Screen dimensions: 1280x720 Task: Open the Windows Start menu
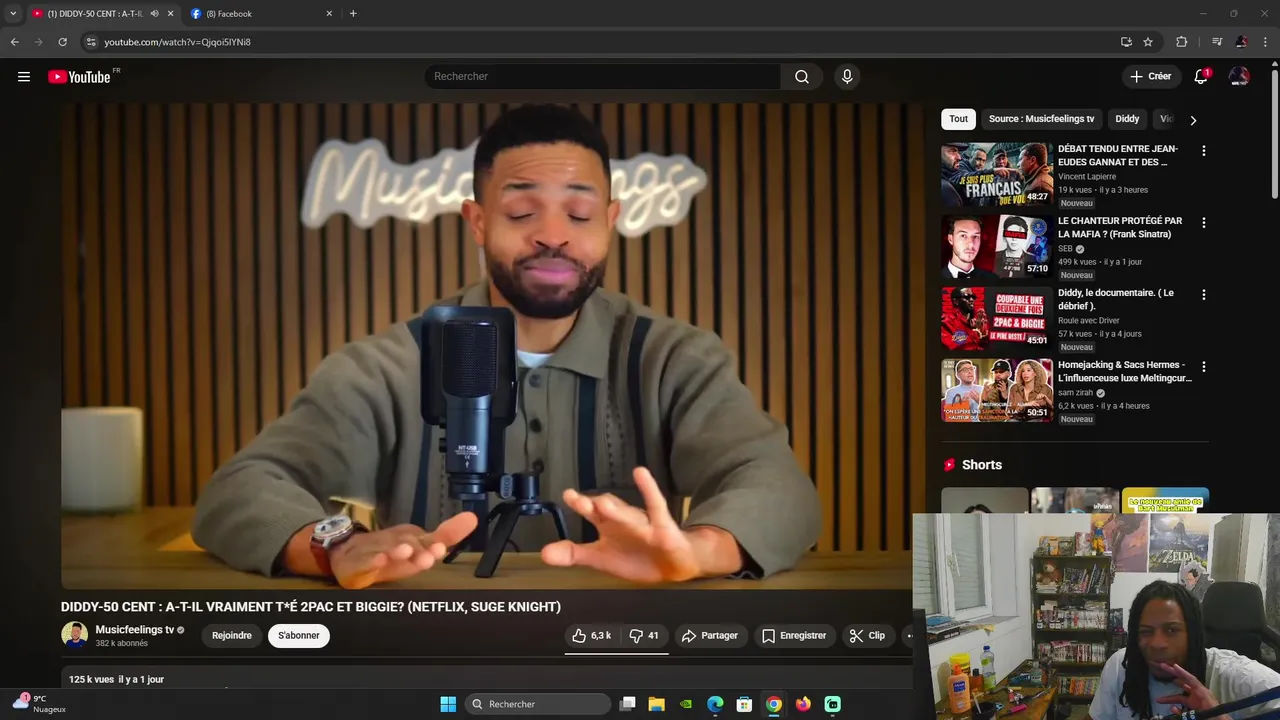pos(448,704)
